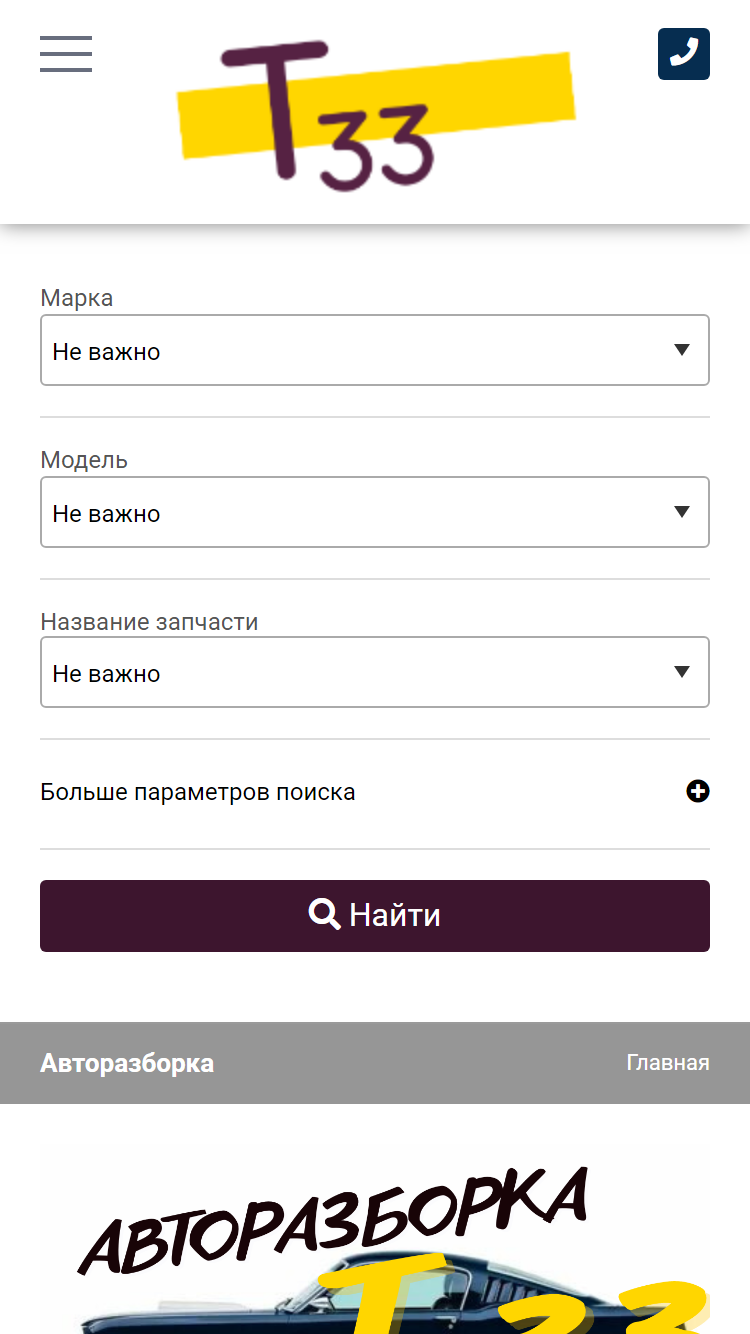The image size is (750, 1334).
Task: Open the Название запчасти select box
Action: click(x=375, y=672)
